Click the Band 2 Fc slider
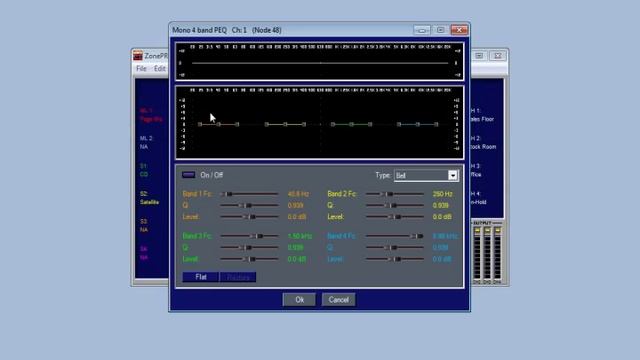Image resolution: width=640 pixels, height=360 pixels. [x=394, y=194]
